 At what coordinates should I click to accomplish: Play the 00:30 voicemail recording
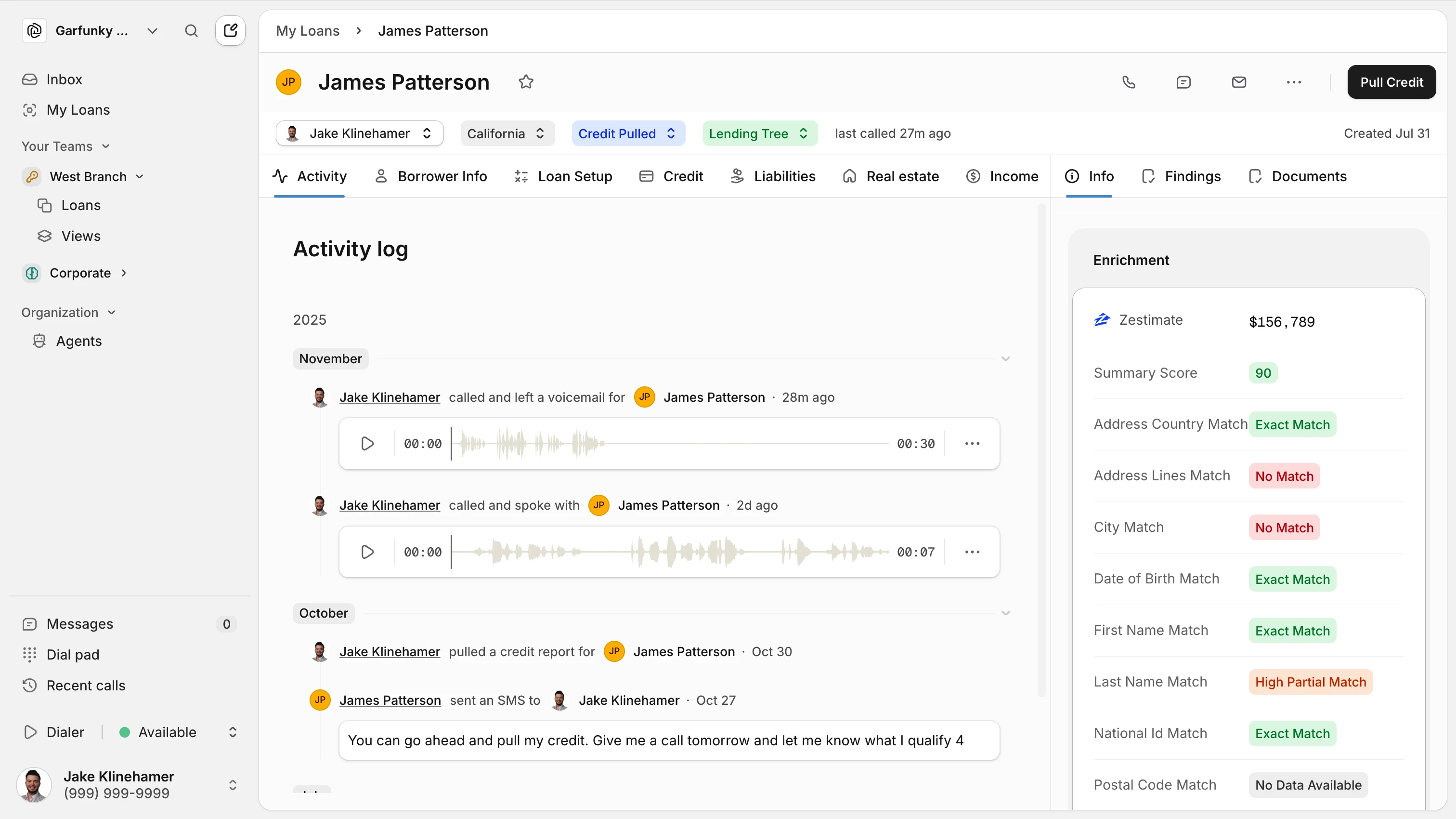[x=367, y=443]
